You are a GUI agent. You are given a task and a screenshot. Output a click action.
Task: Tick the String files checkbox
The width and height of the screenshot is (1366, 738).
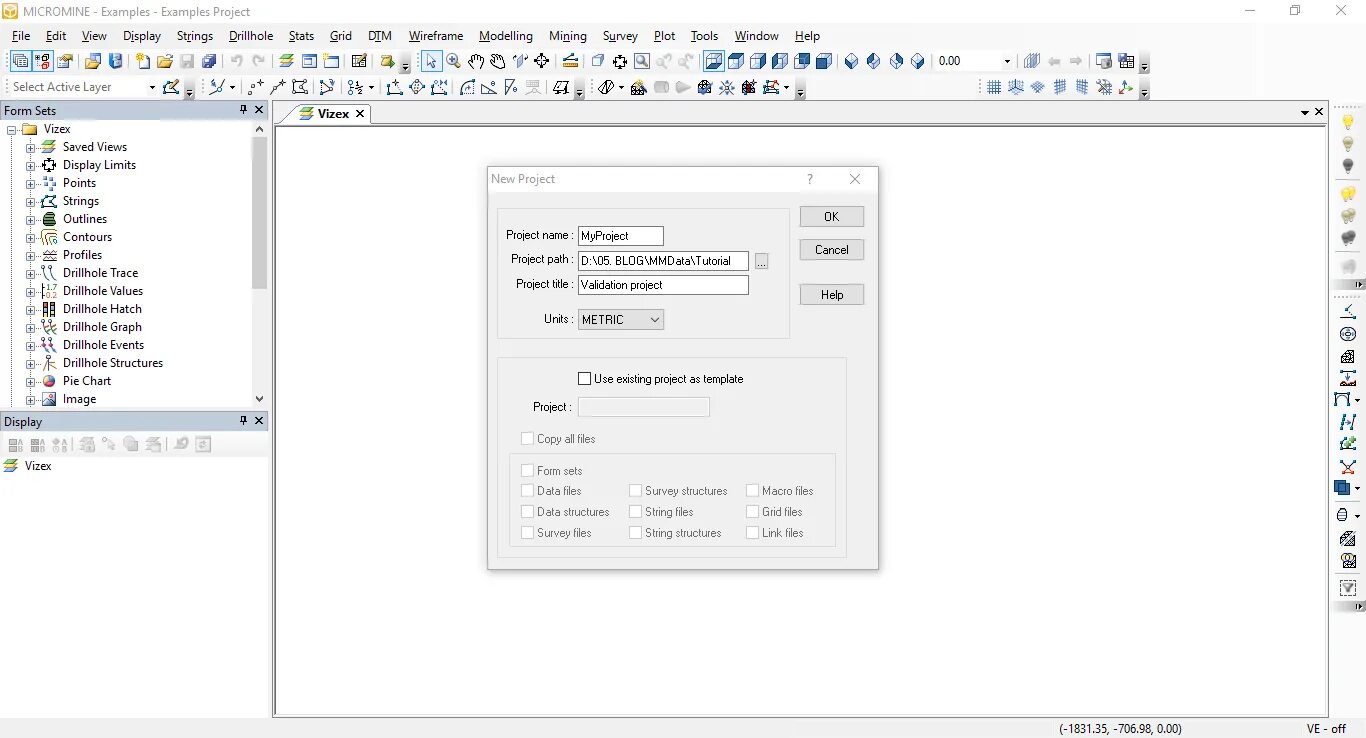(x=635, y=512)
